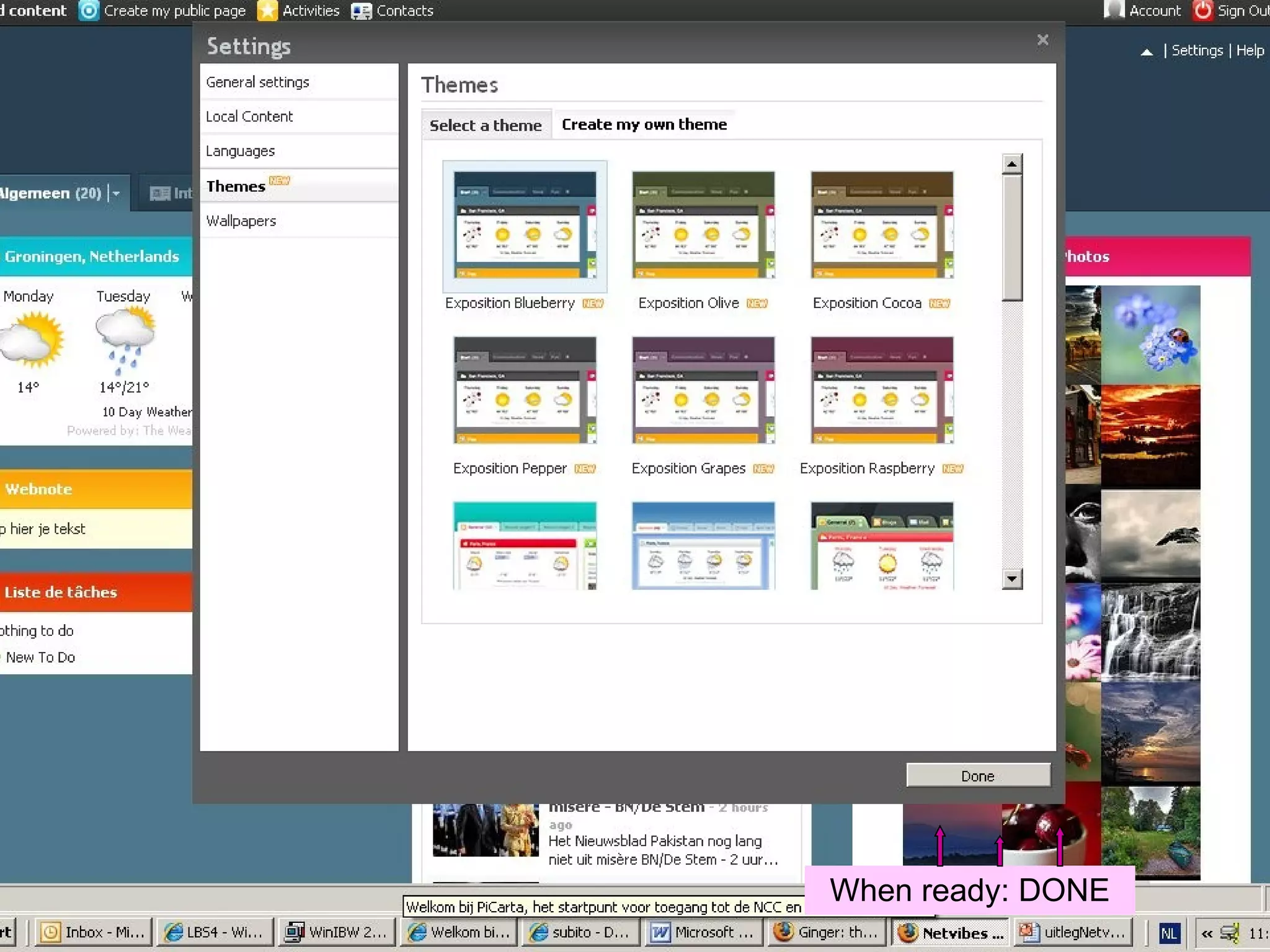The image size is (1270, 952).
Task: Click the red Sign Out power icon
Action: pyautogui.click(x=1202, y=11)
